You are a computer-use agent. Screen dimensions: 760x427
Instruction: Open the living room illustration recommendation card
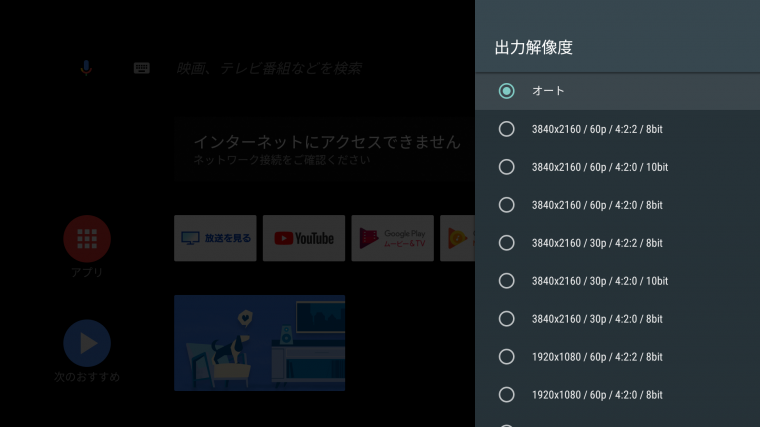pos(259,343)
